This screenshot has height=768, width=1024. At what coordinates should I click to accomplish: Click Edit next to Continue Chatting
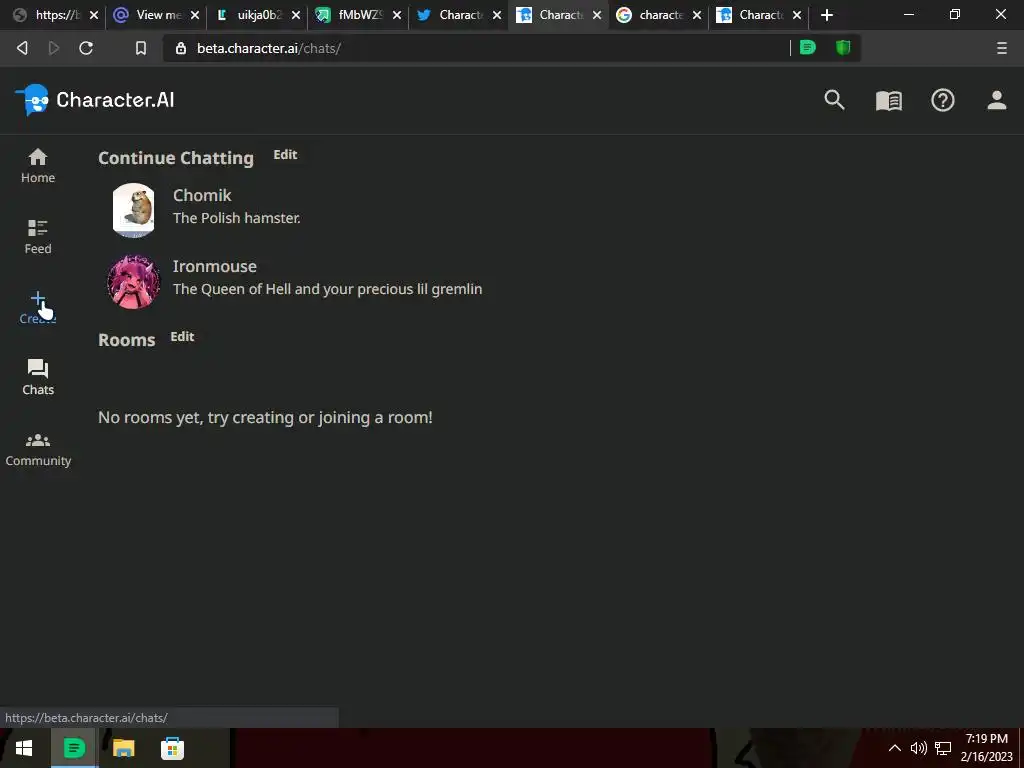click(285, 155)
